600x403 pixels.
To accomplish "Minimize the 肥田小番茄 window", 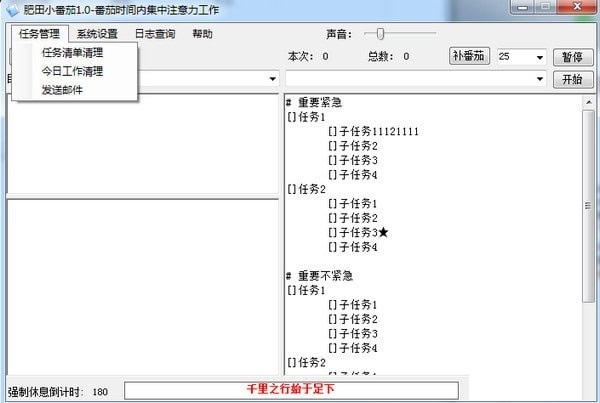I will point(522,7).
